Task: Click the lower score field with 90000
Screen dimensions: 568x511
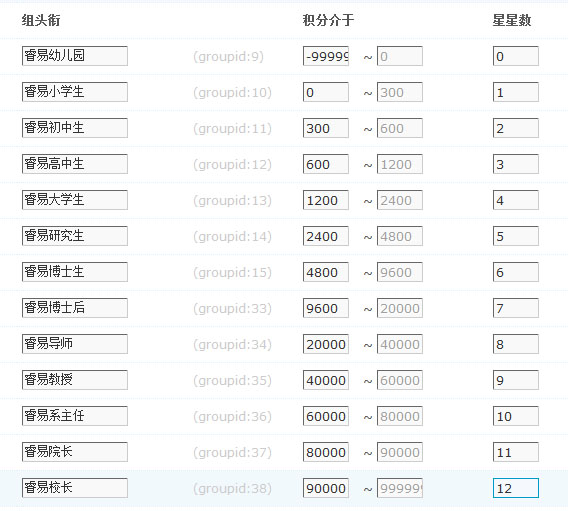Action: tap(326, 488)
